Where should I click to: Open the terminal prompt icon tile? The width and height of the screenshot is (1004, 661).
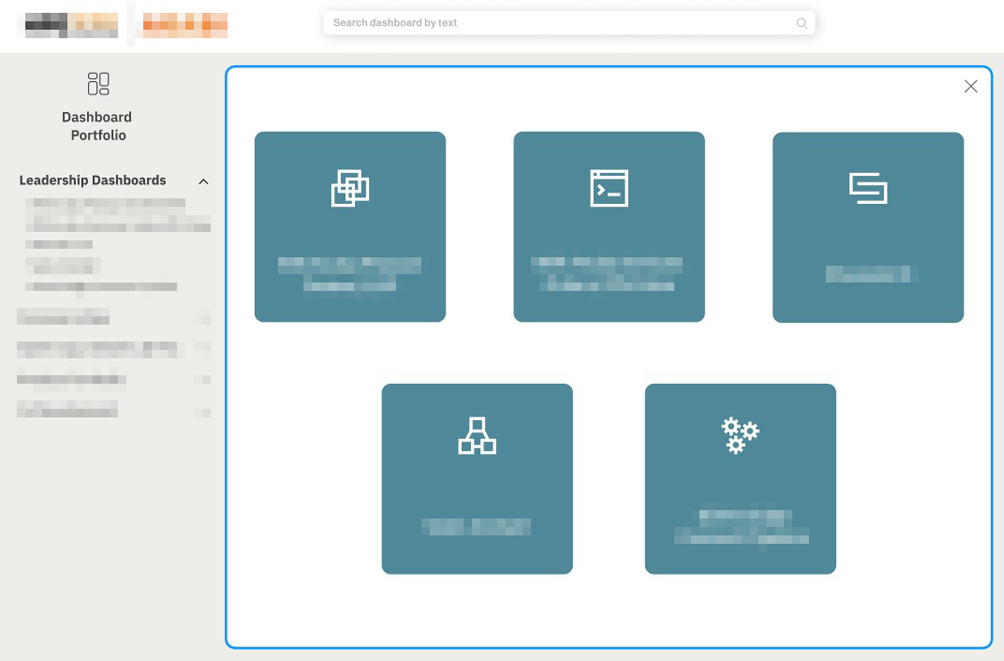click(x=609, y=227)
